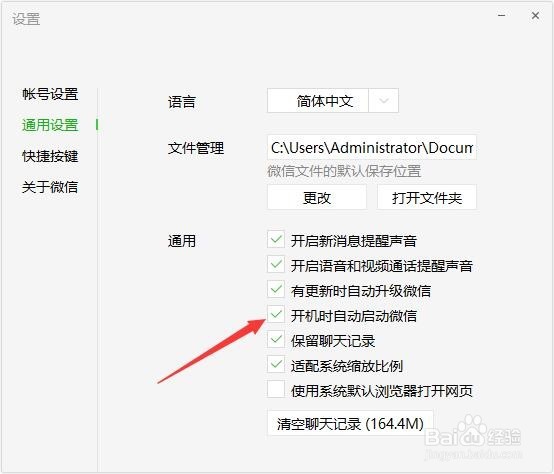Click the 开机时自动启动微信 label text
554x474 pixels.
pyautogui.click(x=354, y=316)
